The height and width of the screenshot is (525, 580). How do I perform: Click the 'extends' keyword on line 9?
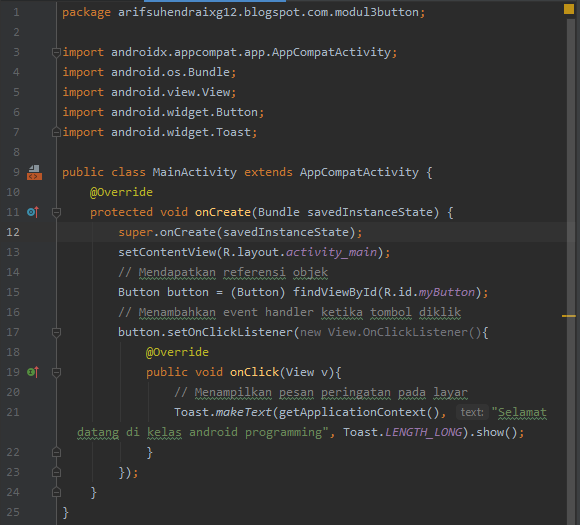pos(268,172)
